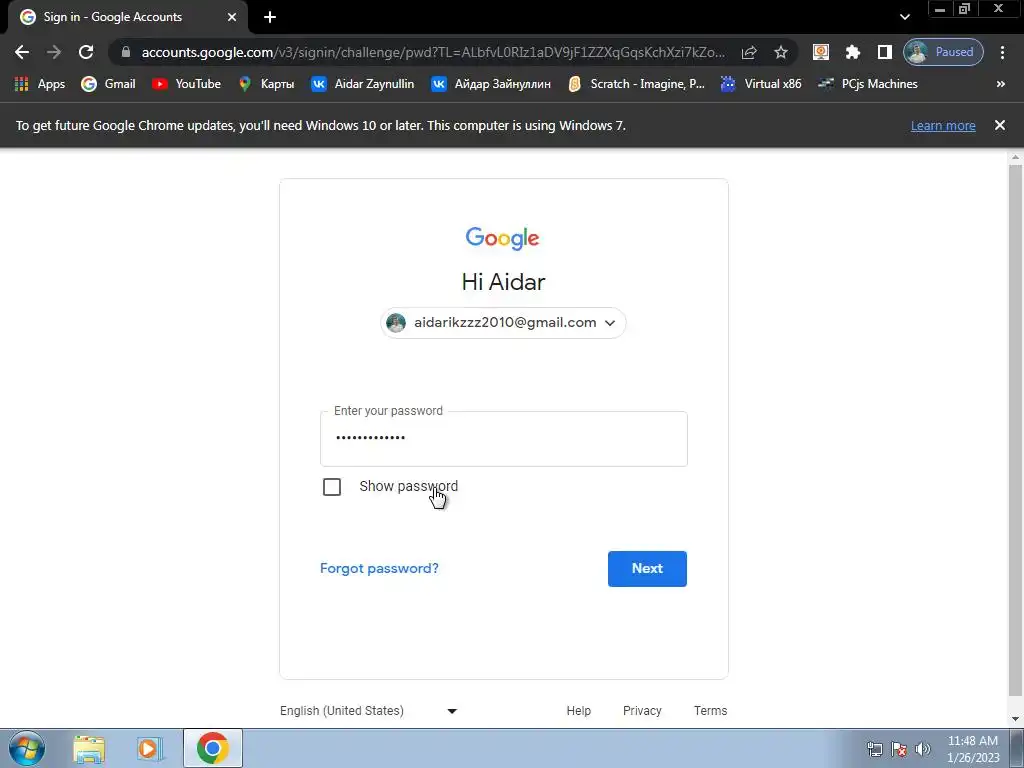Open the Extensions puzzle icon

[x=852, y=52]
